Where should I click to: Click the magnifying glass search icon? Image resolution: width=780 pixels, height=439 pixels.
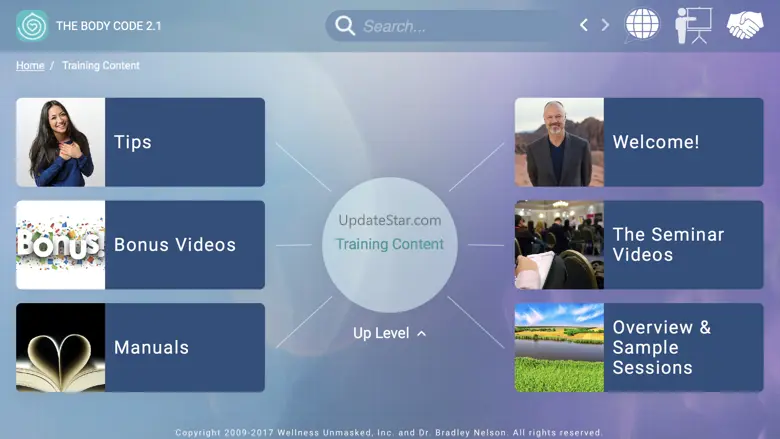click(345, 25)
